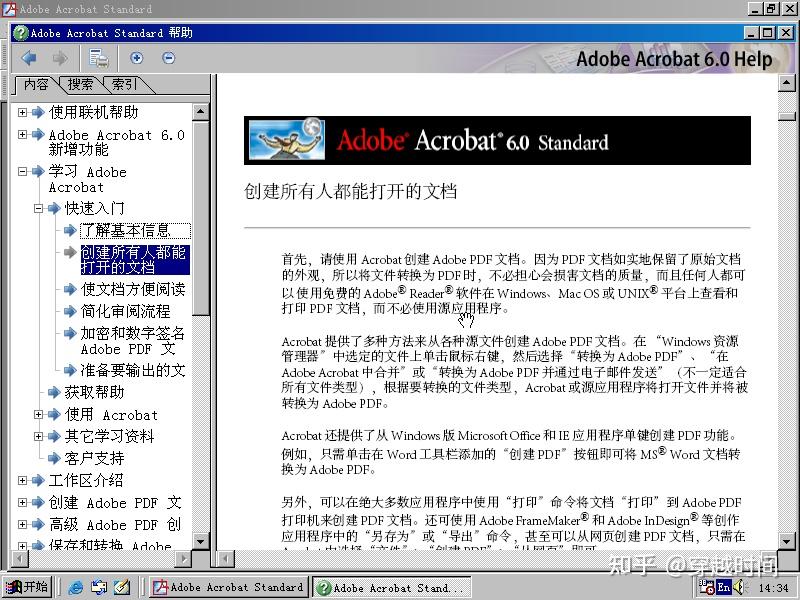Click arrow icon beside 工作区介绍
This screenshot has width=800, height=600.
[x=38, y=480]
